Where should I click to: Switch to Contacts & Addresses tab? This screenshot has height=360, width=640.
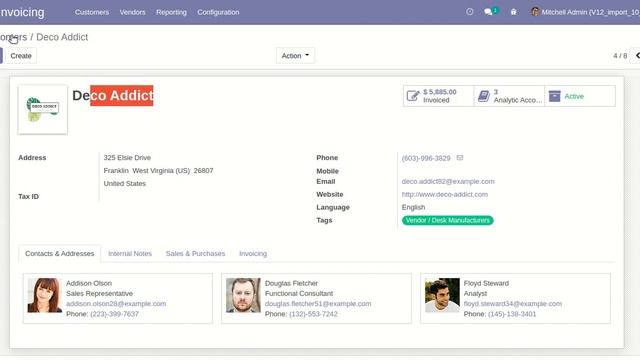point(60,253)
